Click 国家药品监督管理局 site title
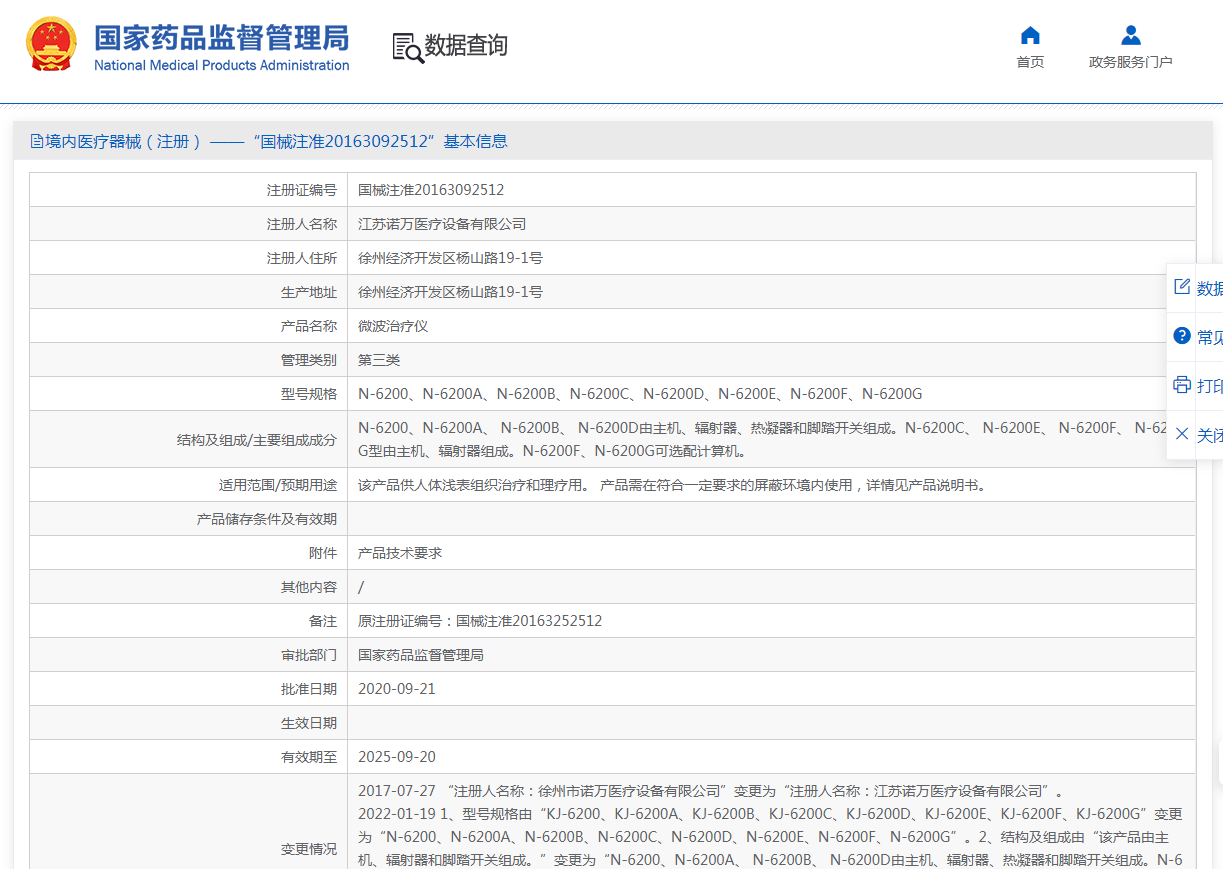Screen dimensions: 1223x869 (x=222, y=38)
